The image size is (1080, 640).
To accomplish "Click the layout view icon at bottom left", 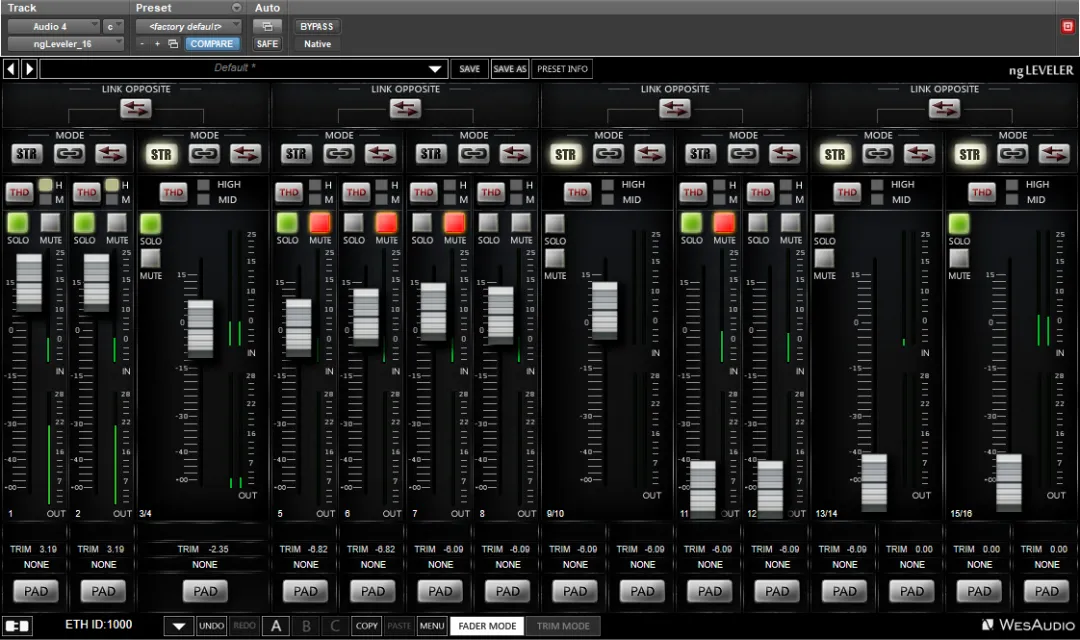I will tap(17, 626).
